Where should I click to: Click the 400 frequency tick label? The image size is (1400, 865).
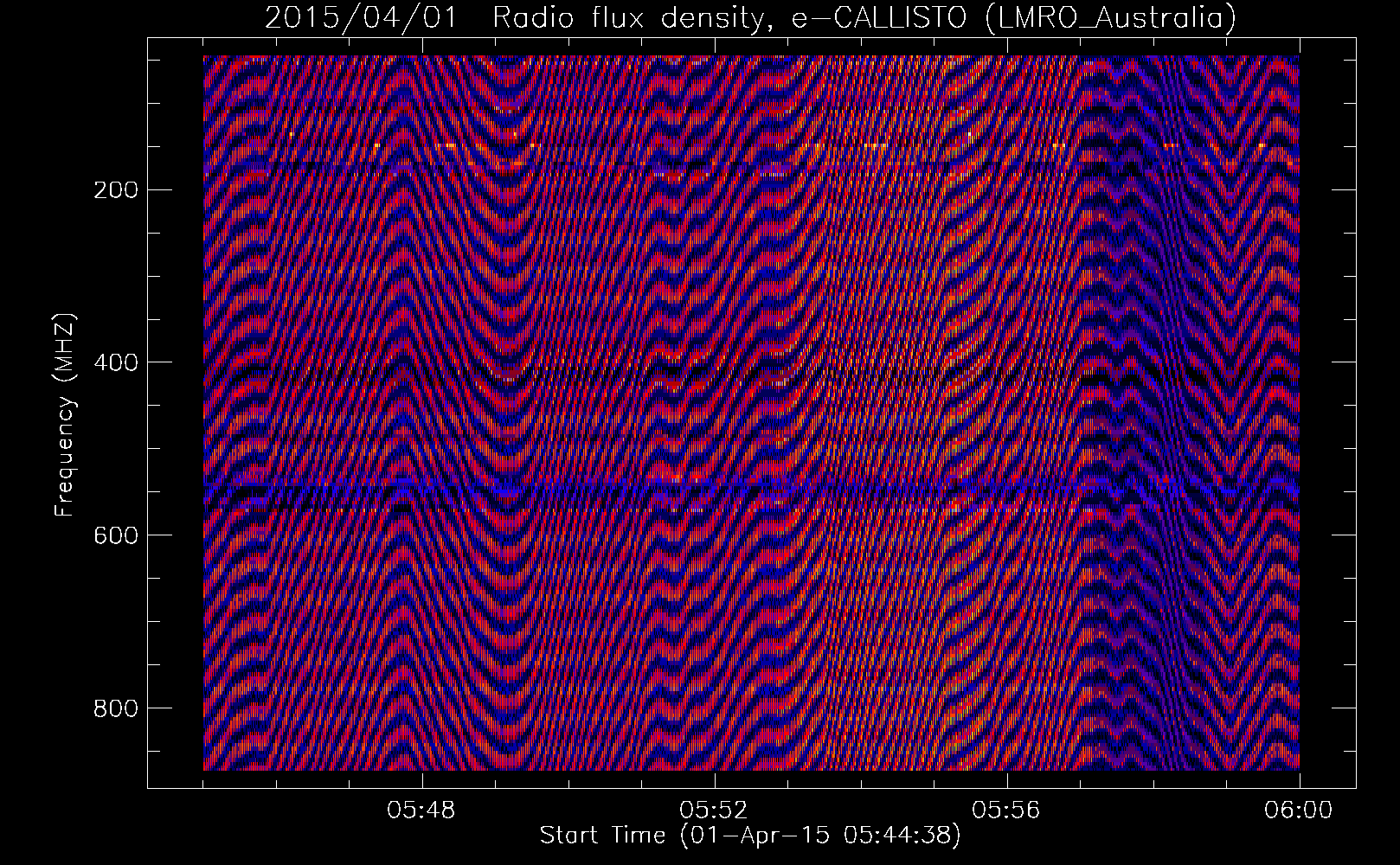pyautogui.click(x=116, y=362)
